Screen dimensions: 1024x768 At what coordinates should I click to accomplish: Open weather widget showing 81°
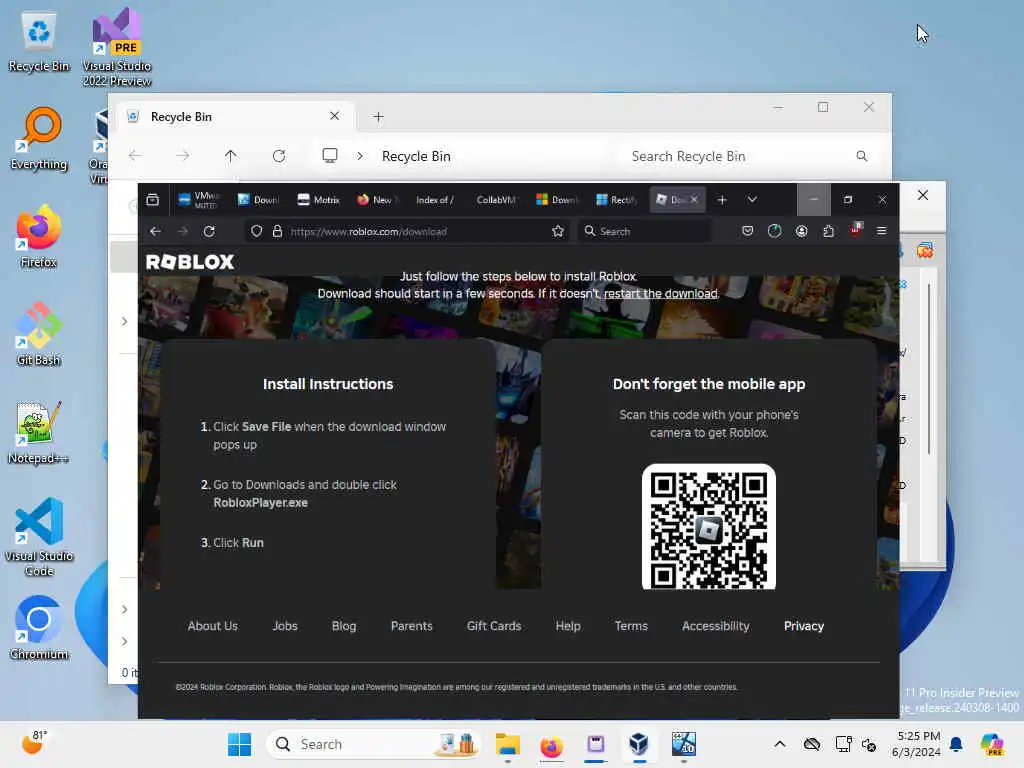coord(35,743)
